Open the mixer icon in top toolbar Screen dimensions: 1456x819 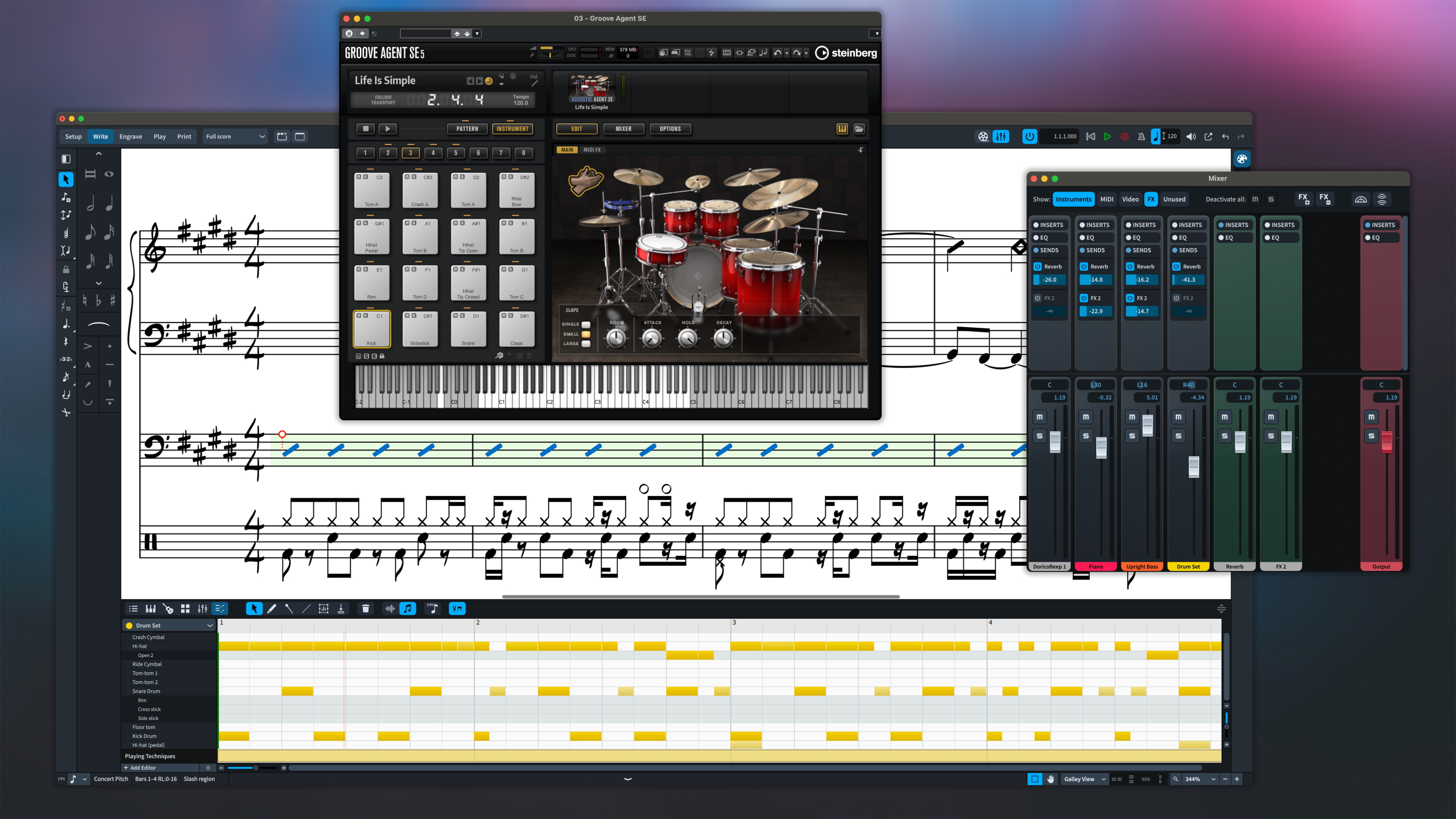click(1001, 137)
